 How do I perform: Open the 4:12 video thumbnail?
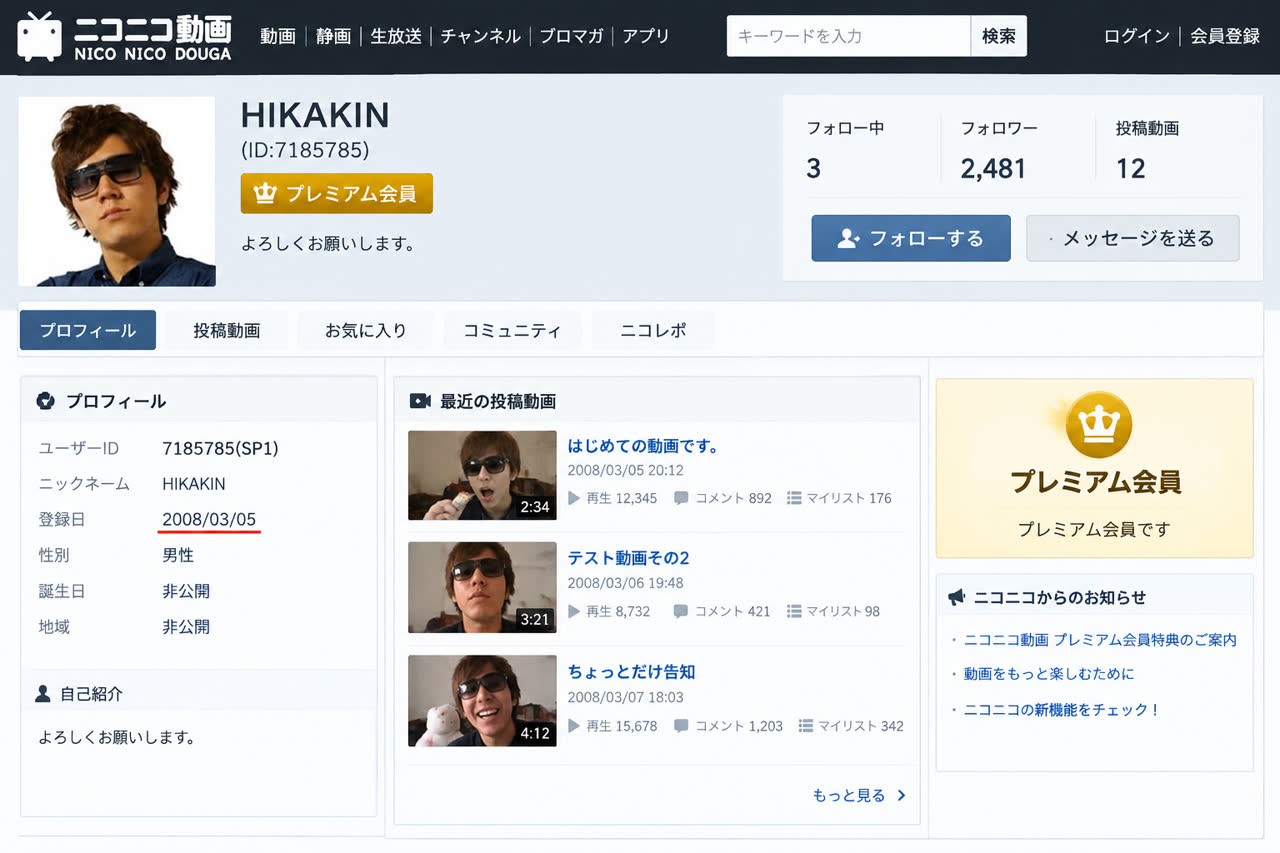[482, 700]
